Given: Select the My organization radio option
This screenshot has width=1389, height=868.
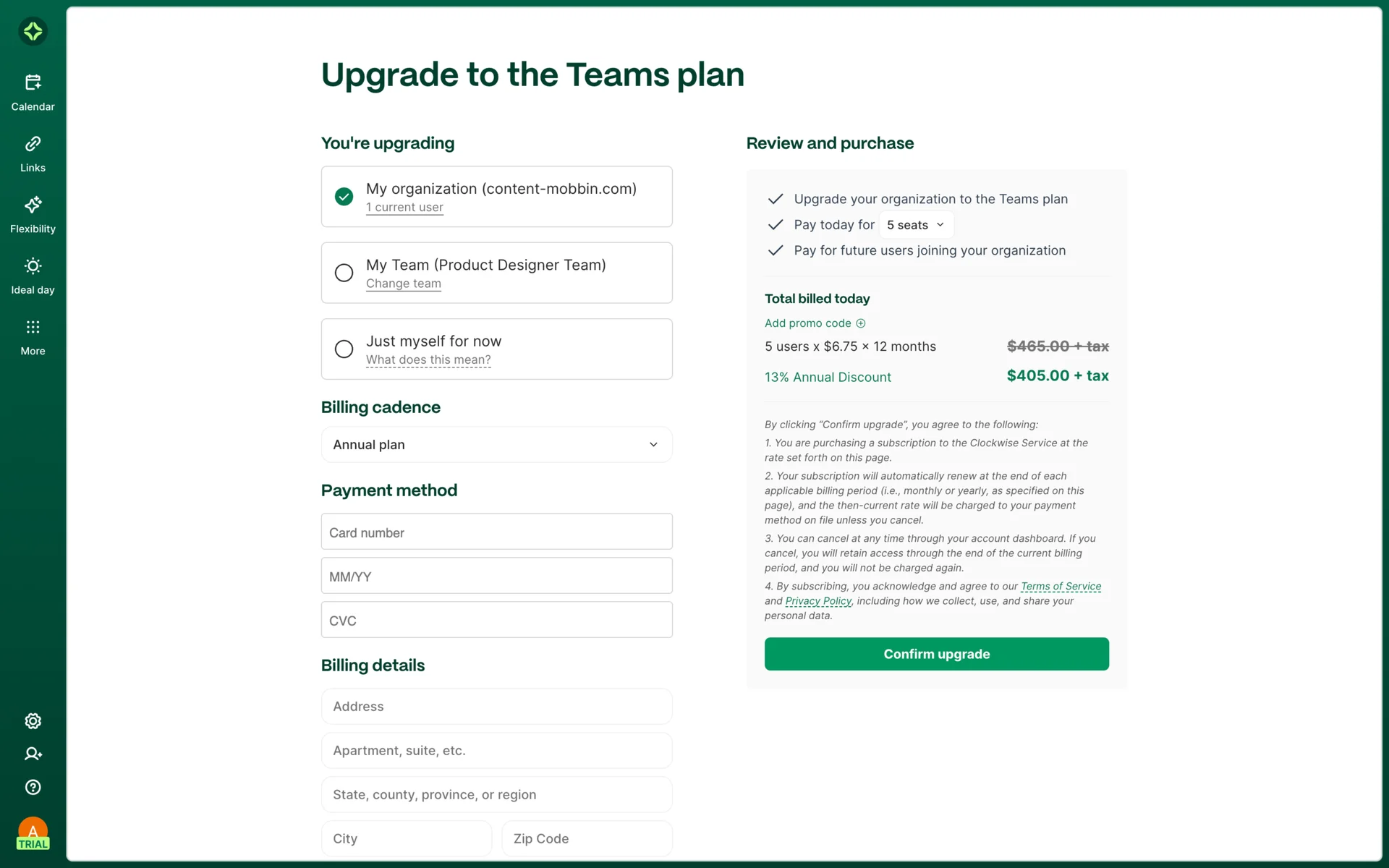Looking at the screenshot, I should 344,197.
